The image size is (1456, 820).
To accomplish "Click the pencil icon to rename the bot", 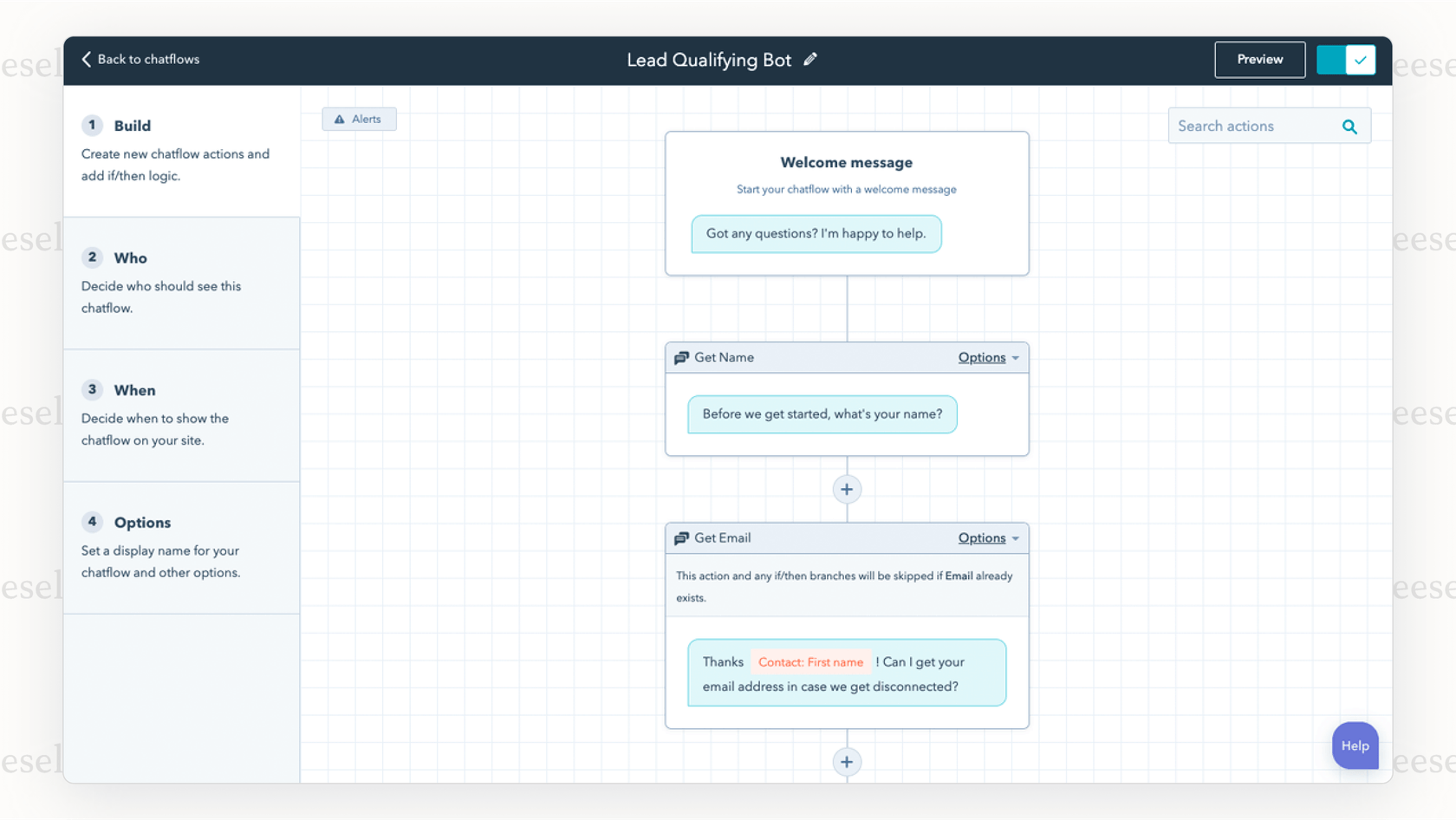I will (x=811, y=59).
